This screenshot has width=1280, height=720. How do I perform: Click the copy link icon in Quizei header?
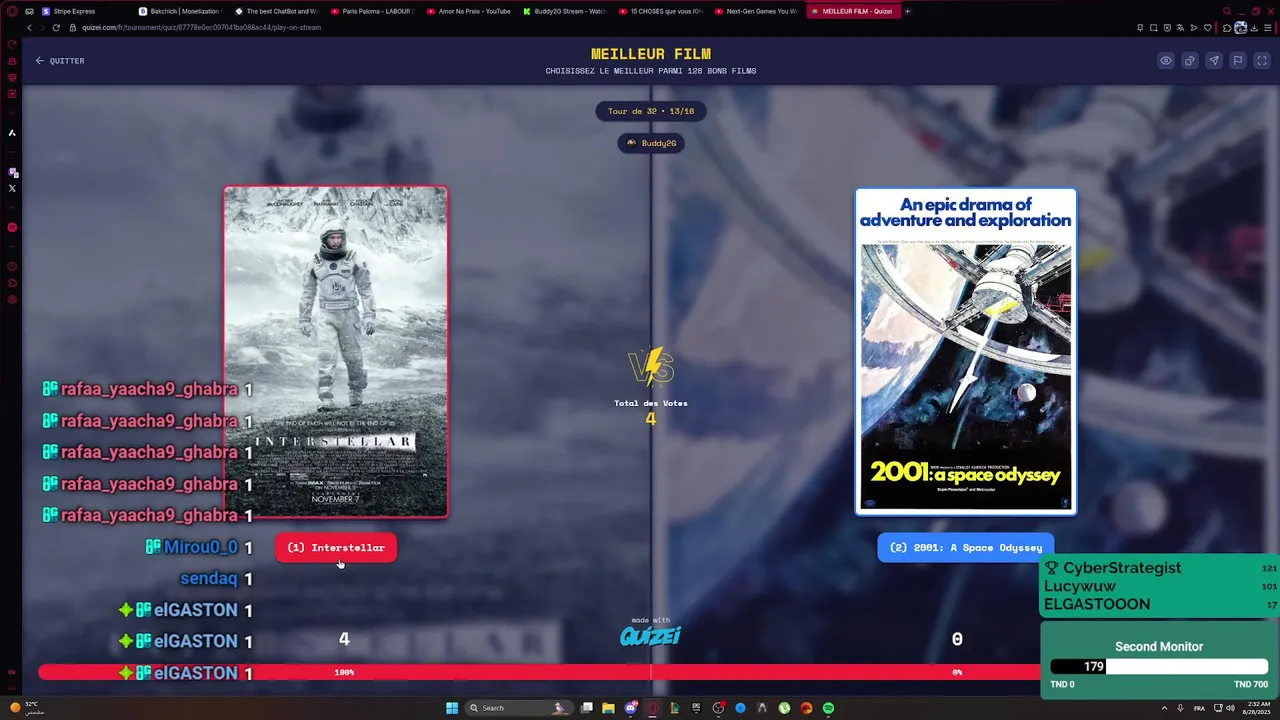click(1190, 61)
